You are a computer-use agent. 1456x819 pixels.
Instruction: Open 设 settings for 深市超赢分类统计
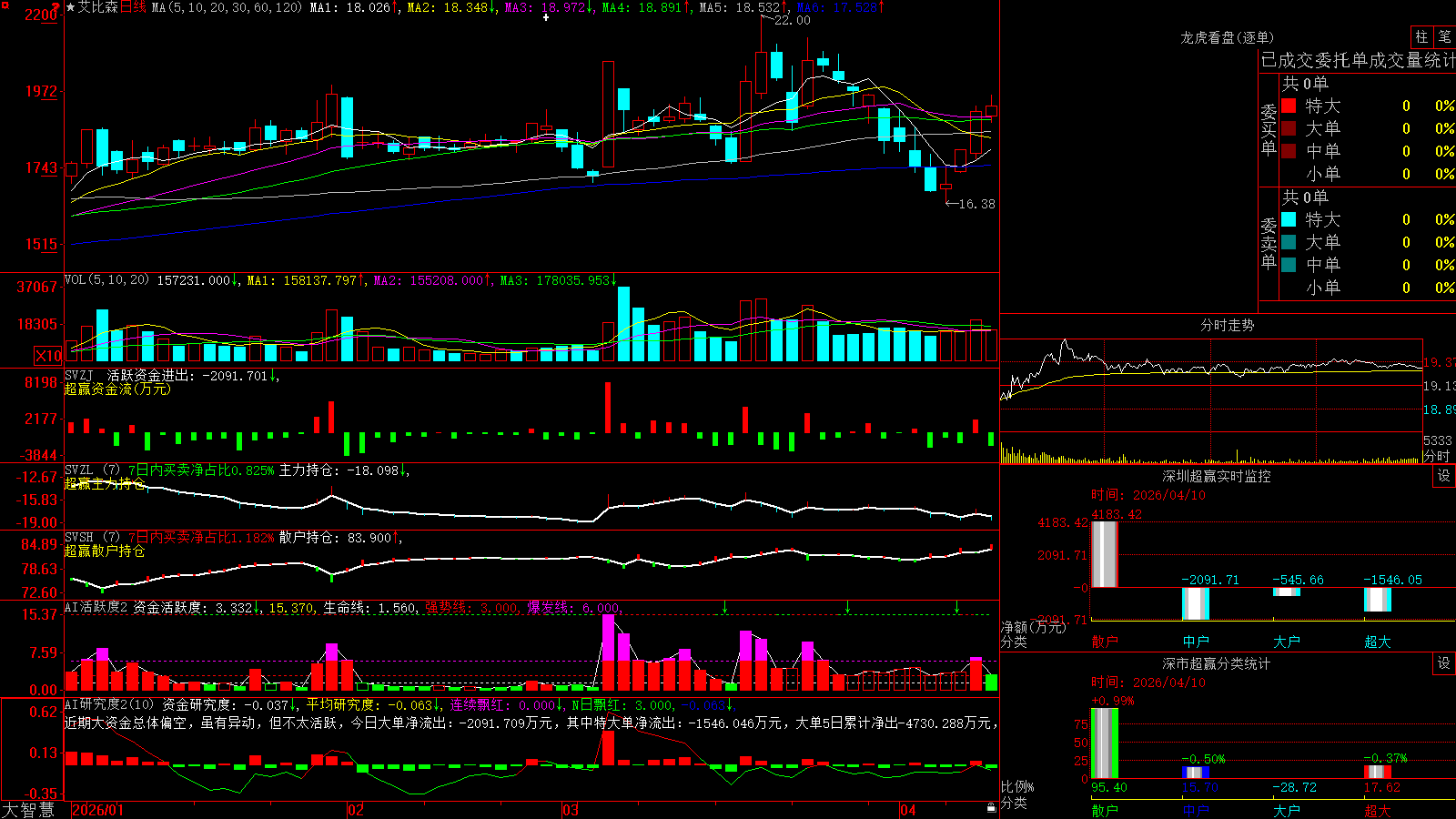point(1444,663)
